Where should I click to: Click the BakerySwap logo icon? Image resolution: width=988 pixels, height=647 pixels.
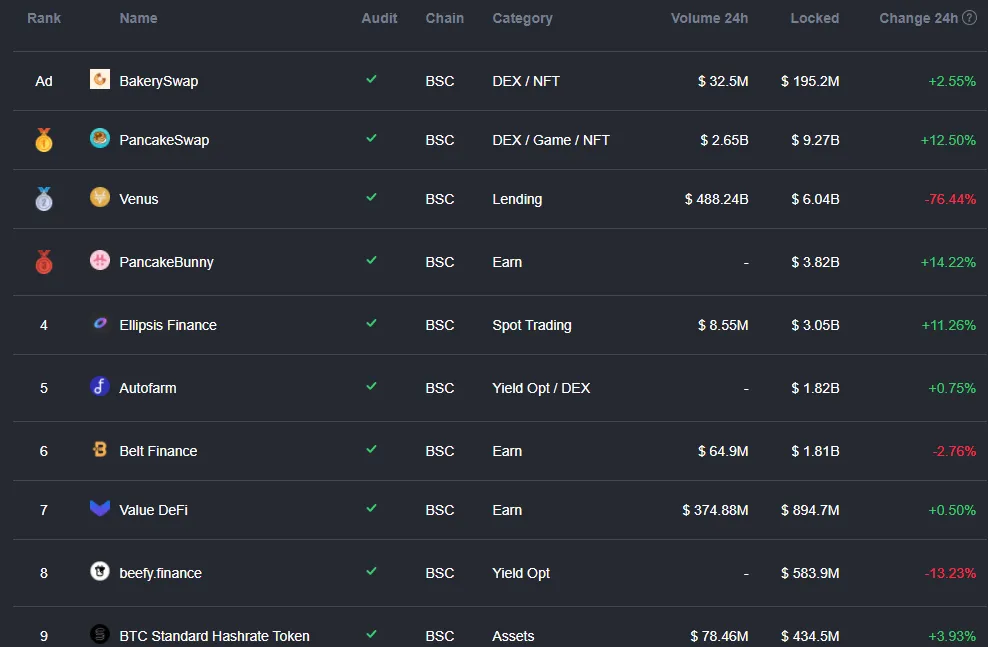tap(100, 79)
